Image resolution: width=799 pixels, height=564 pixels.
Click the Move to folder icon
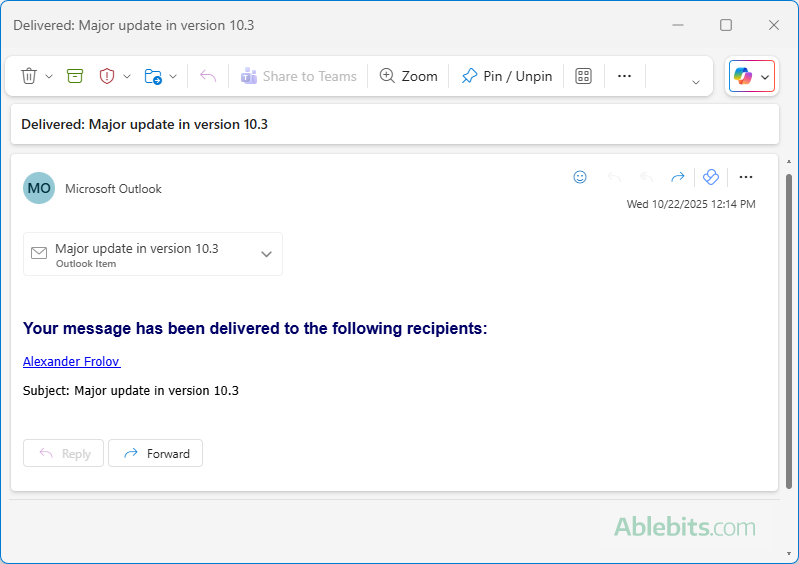153,76
